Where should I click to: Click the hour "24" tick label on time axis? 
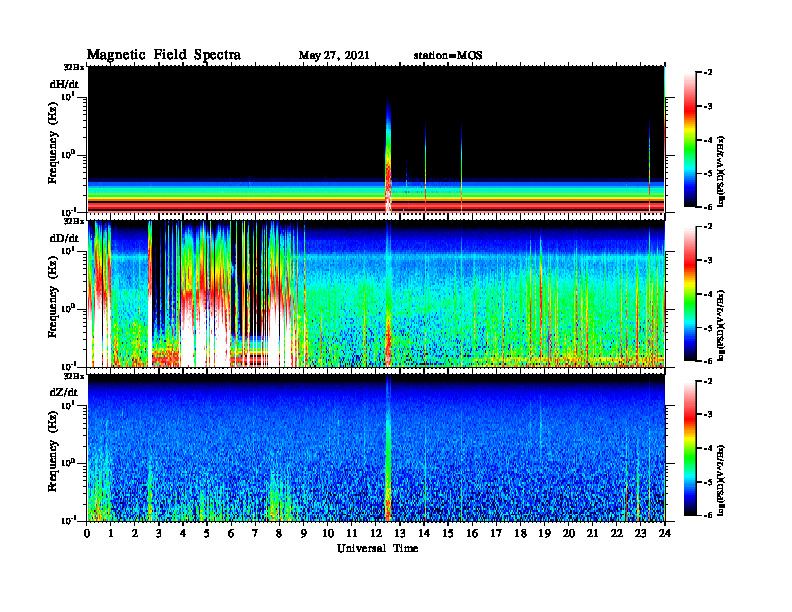point(665,534)
